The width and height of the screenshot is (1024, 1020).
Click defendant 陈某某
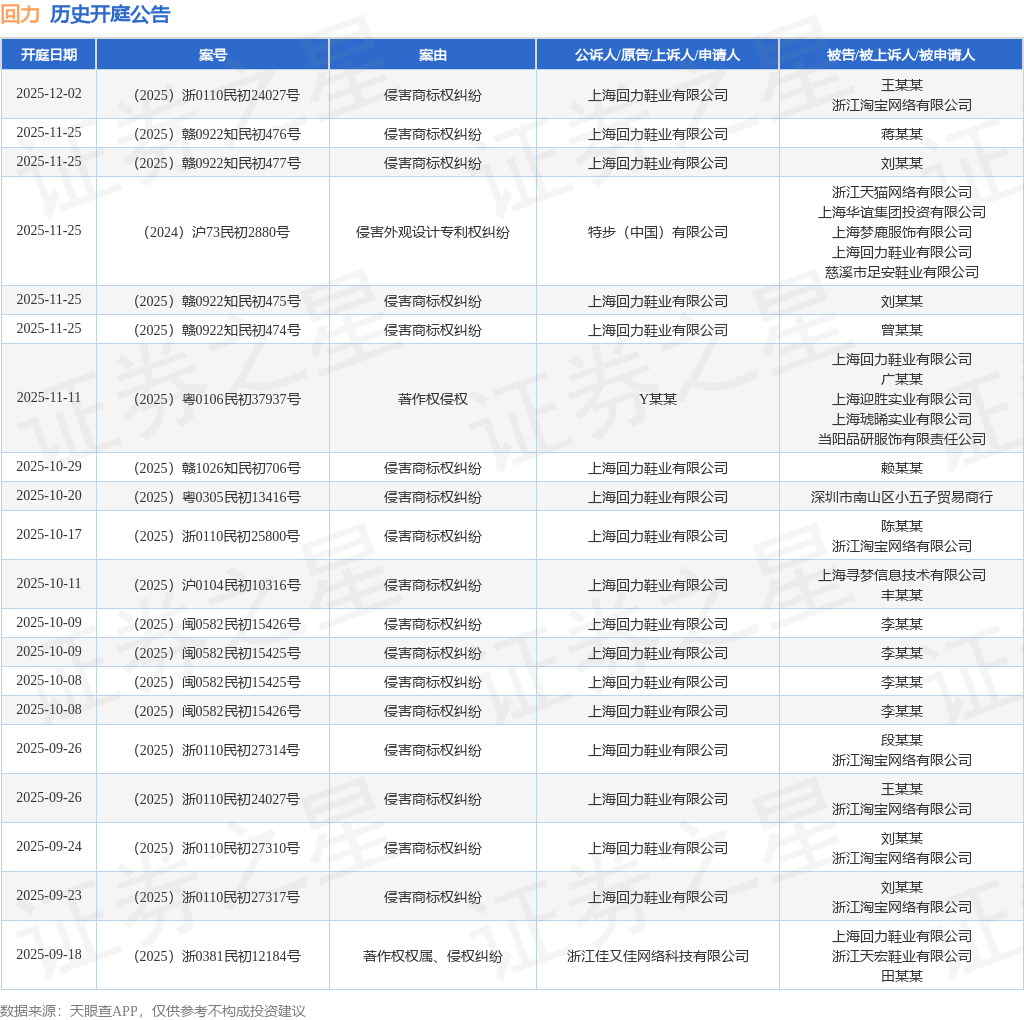[x=902, y=526]
